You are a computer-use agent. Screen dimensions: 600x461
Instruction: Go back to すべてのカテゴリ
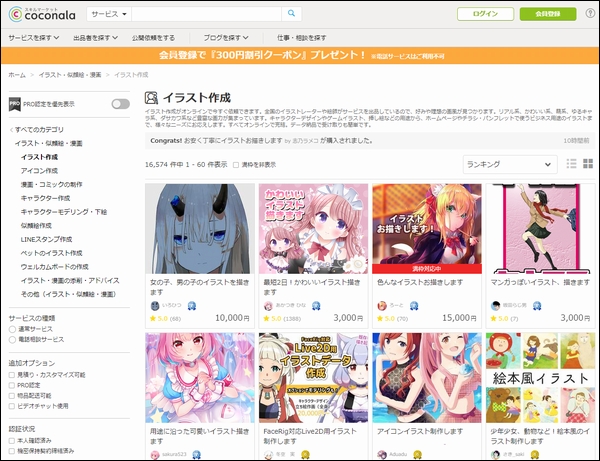37,130
